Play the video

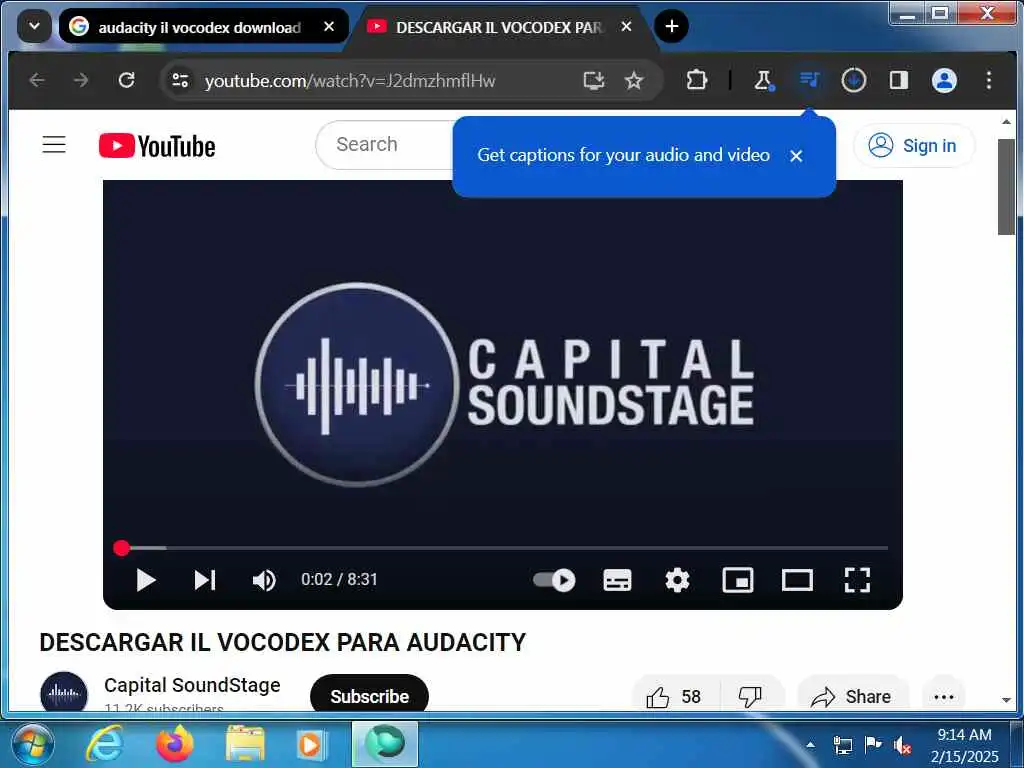(x=146, y=580)
